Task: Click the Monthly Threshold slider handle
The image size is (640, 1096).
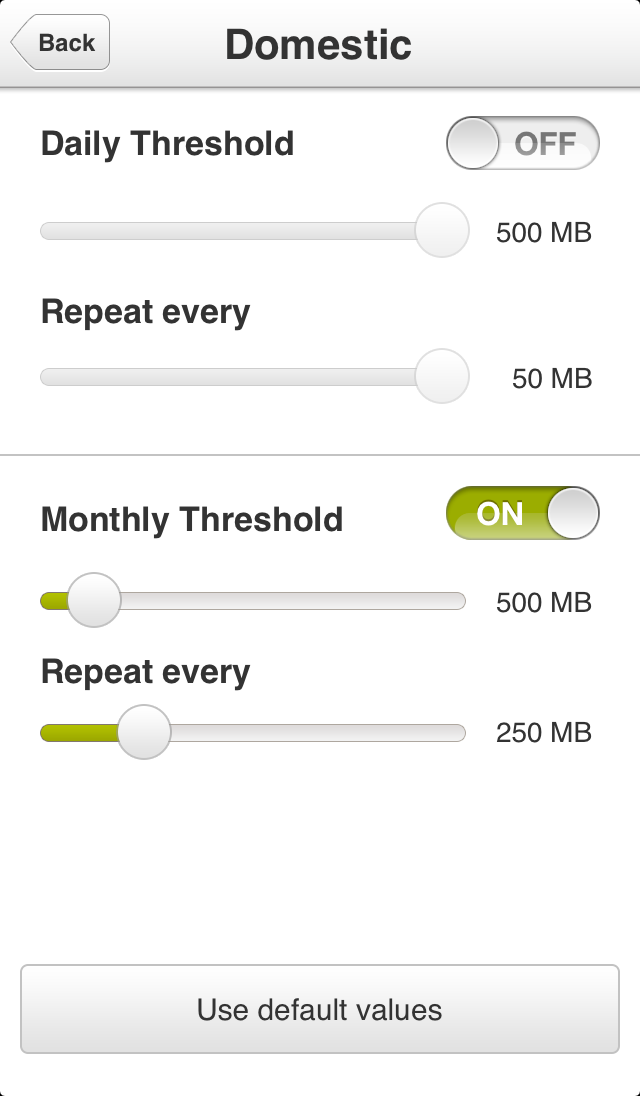Action: (x=93, y=601)
